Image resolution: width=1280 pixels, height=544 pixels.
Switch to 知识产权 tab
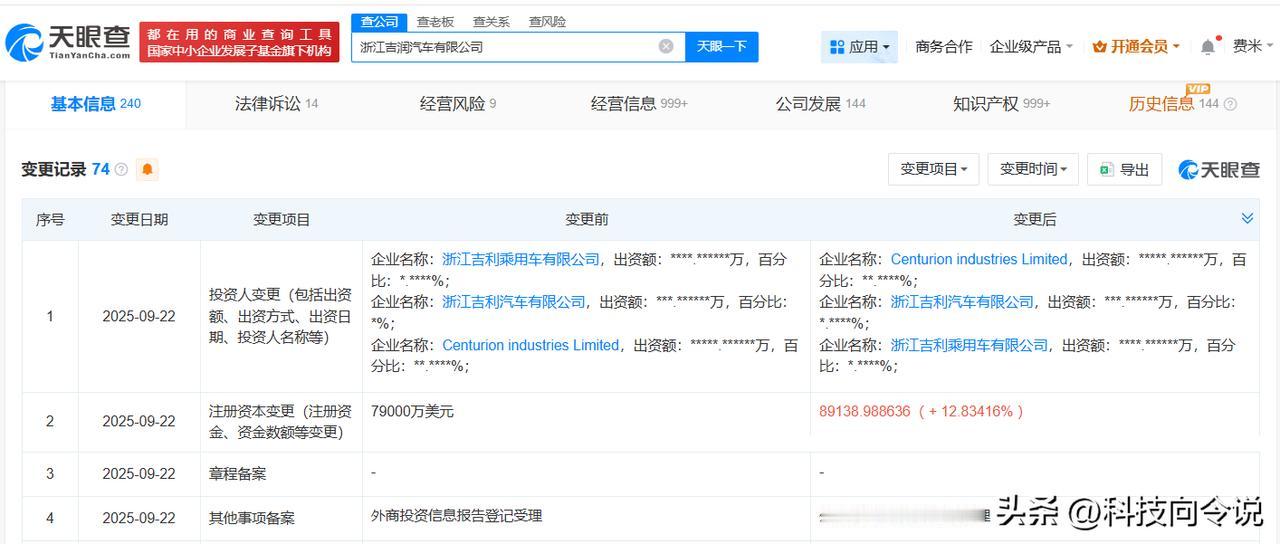pyautogui.click(x=1001, y=104)
